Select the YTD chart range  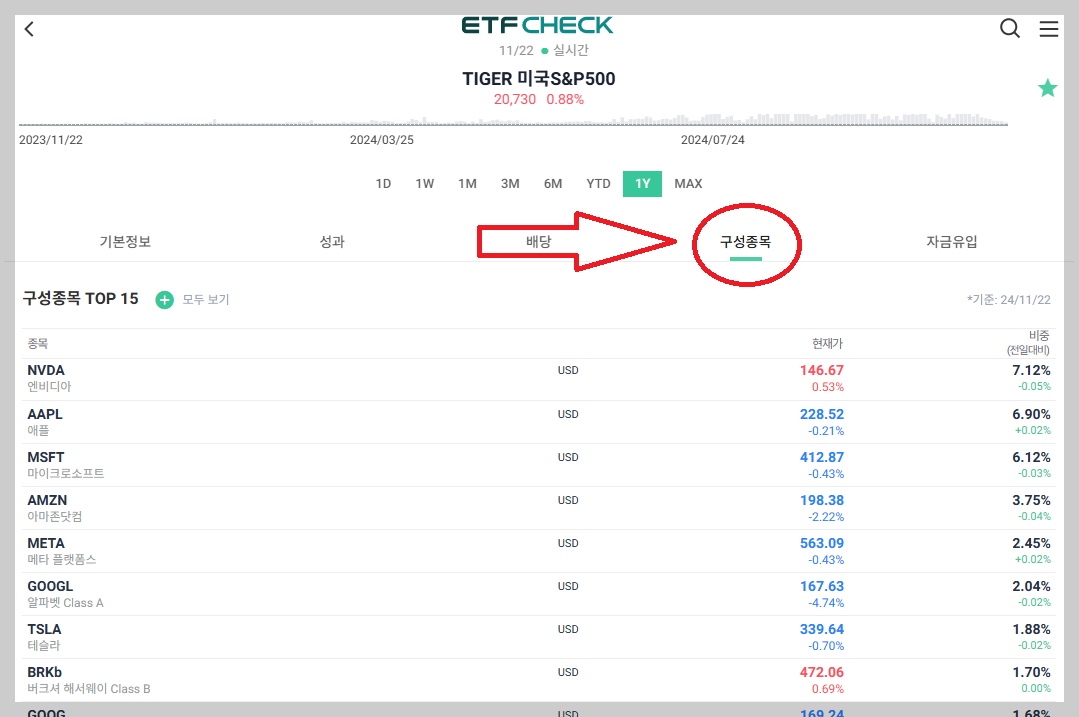[x=598, y=184]
